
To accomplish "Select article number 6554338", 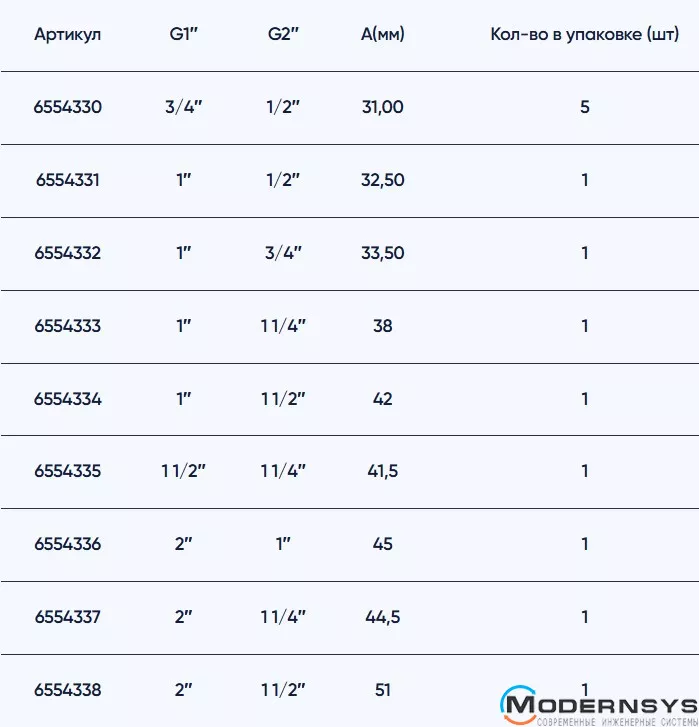I will click(x=68, y=690).
